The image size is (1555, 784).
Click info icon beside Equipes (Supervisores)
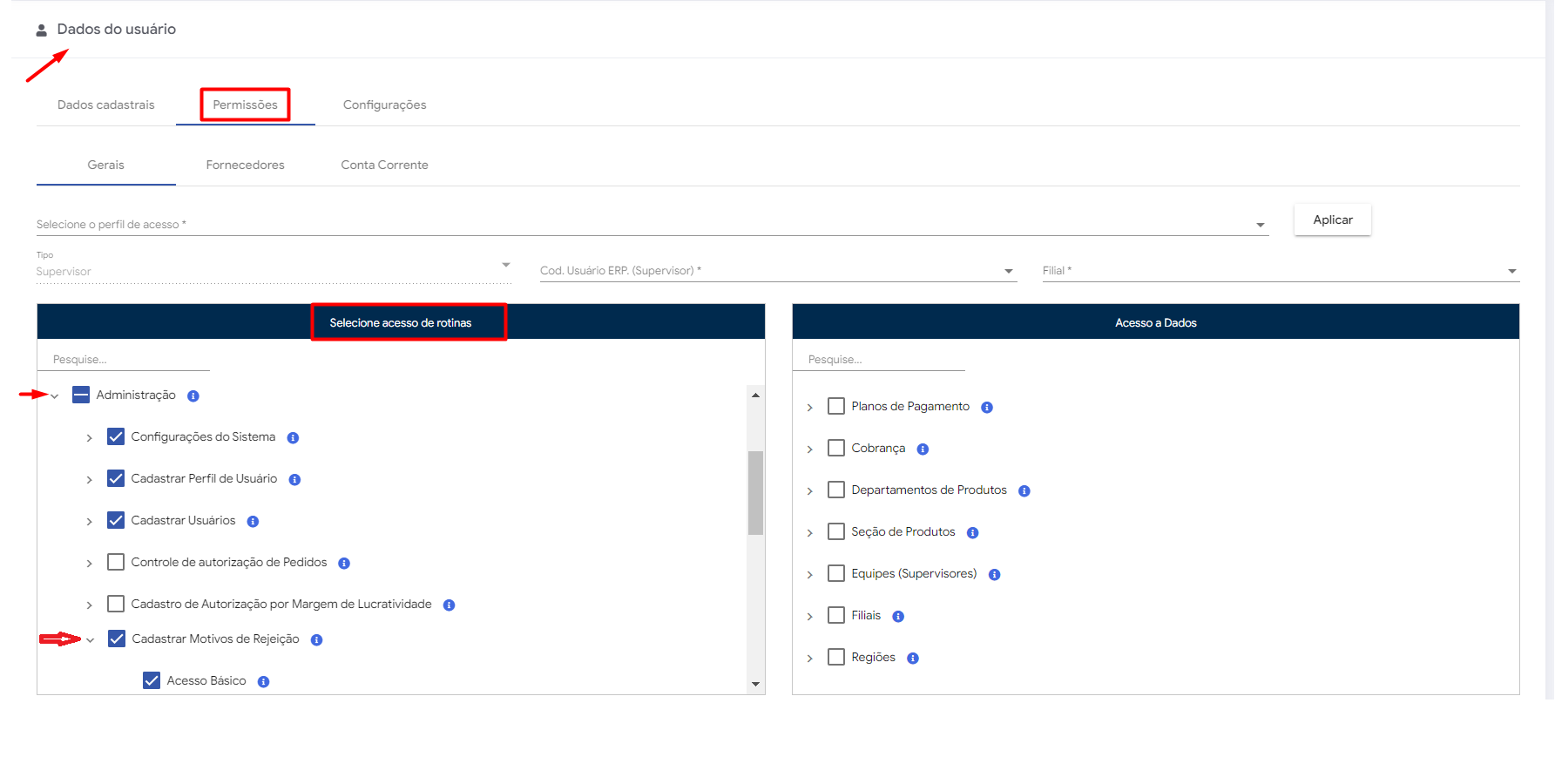[x=994, y=575]
